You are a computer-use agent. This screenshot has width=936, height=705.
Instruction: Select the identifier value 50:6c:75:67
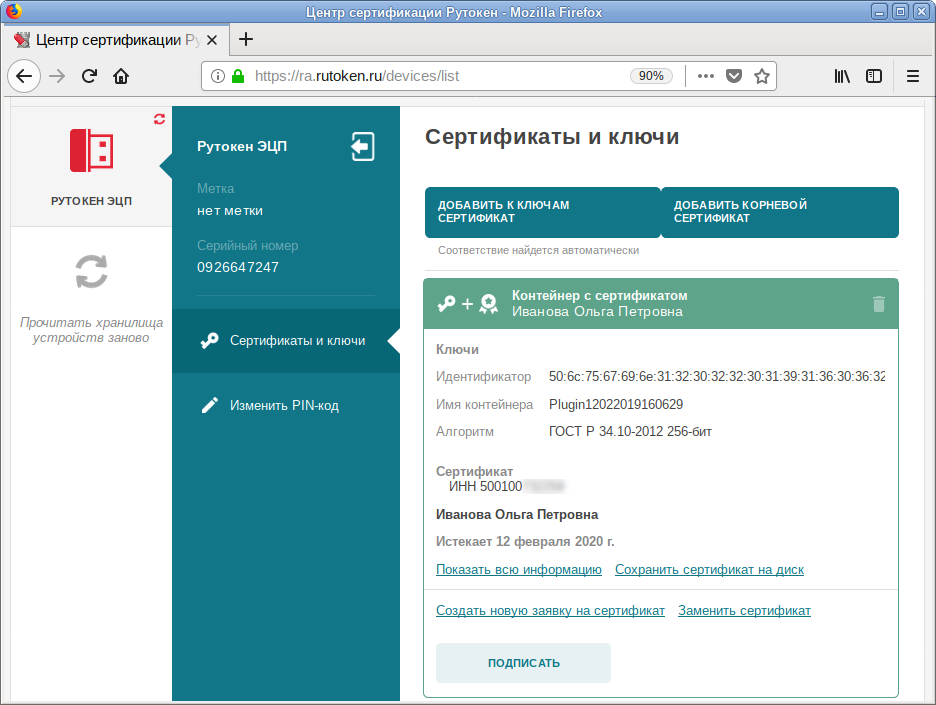point(717,377)
